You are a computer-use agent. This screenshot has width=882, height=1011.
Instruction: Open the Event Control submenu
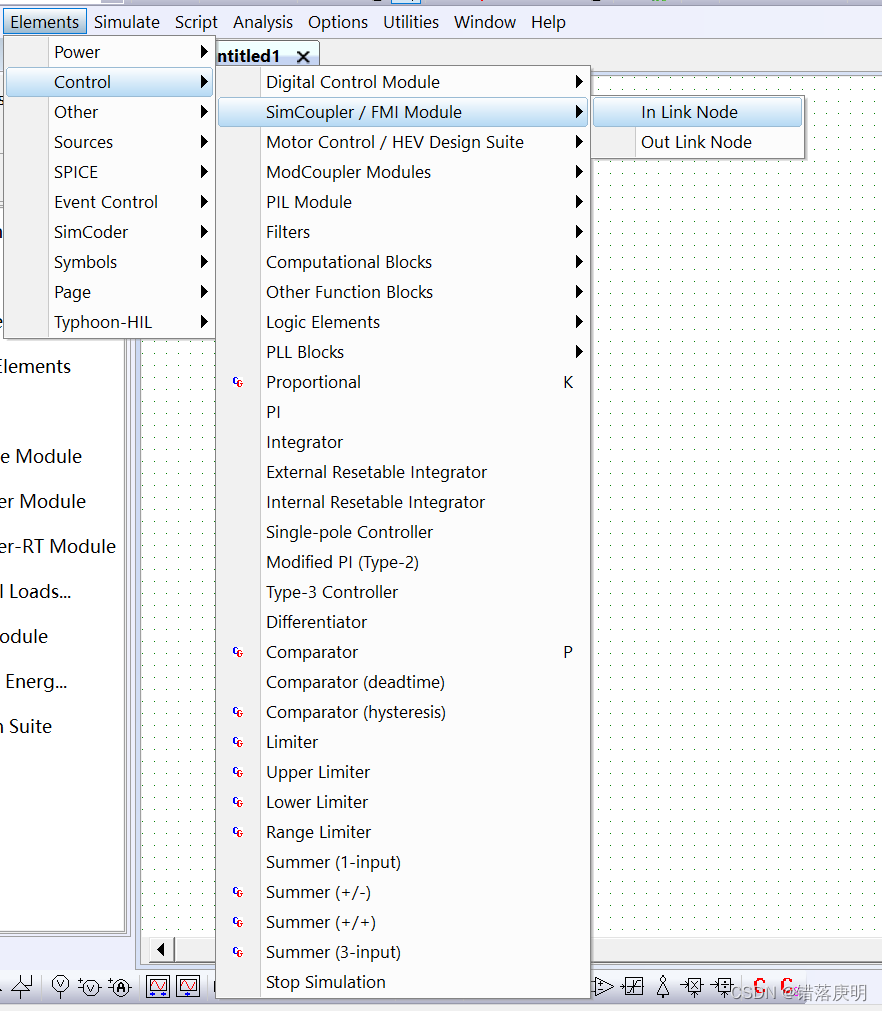(x=109, y=202)
